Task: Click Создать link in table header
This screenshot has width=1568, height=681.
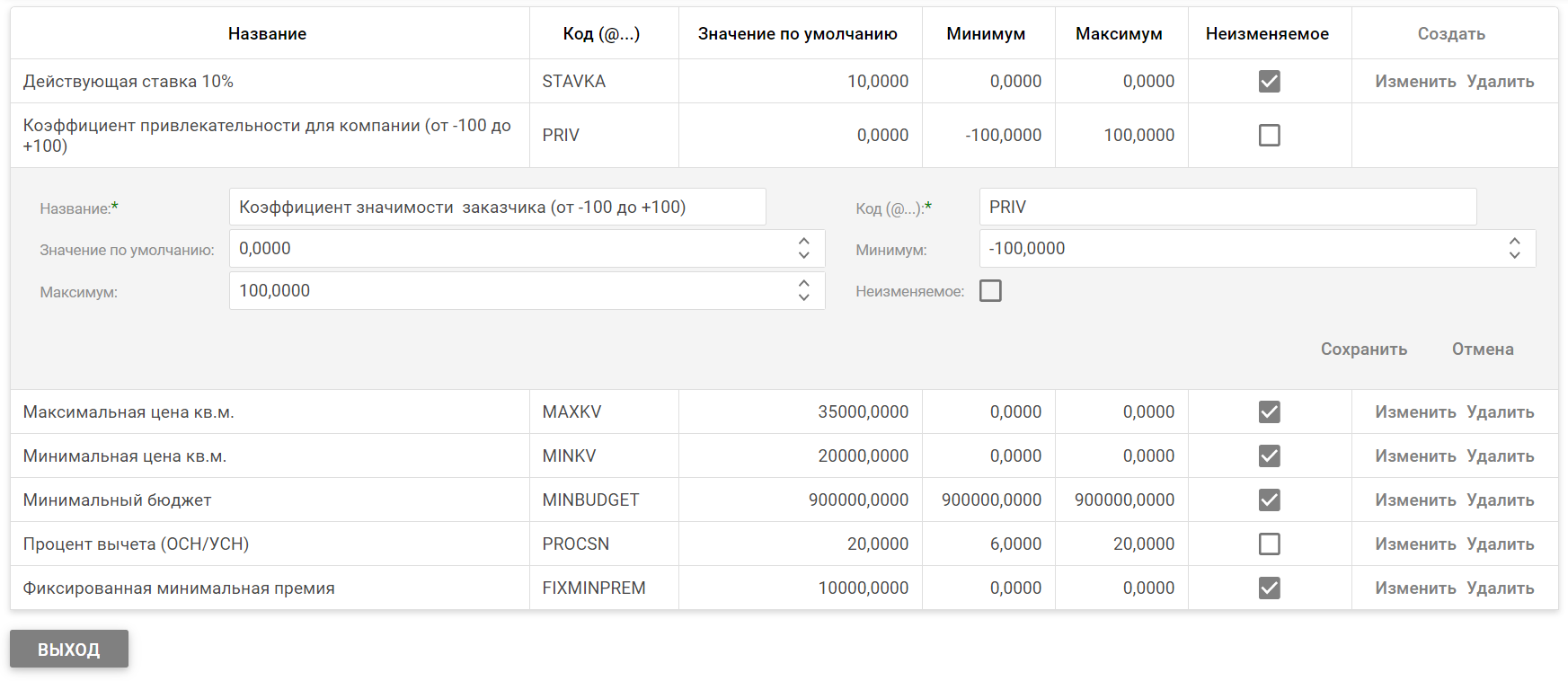Action: (1450, 34)
